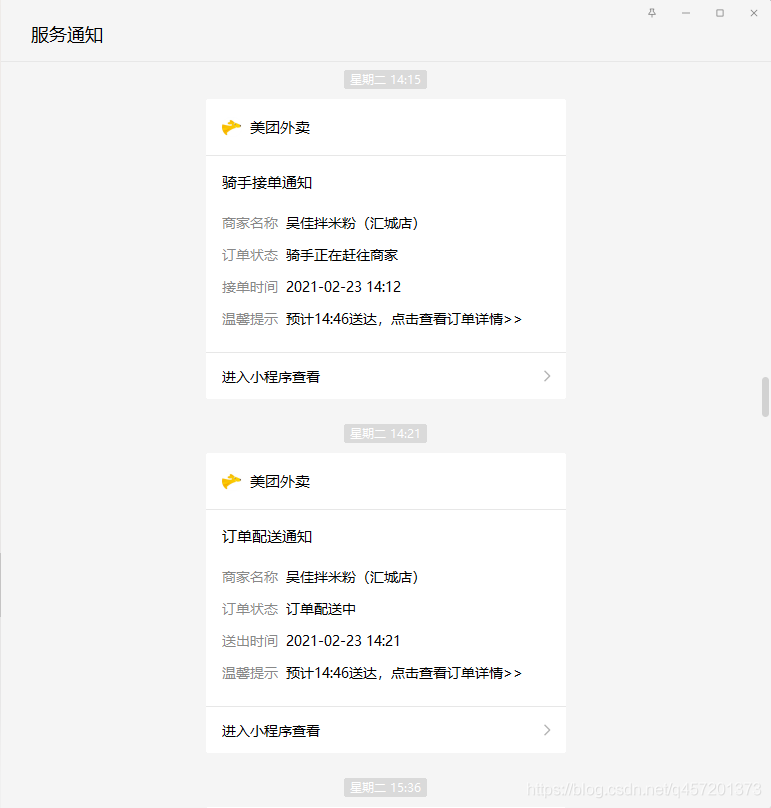
Task: Click dispatch time 2021-02-23 14:21
Action: tap(343, 641)
